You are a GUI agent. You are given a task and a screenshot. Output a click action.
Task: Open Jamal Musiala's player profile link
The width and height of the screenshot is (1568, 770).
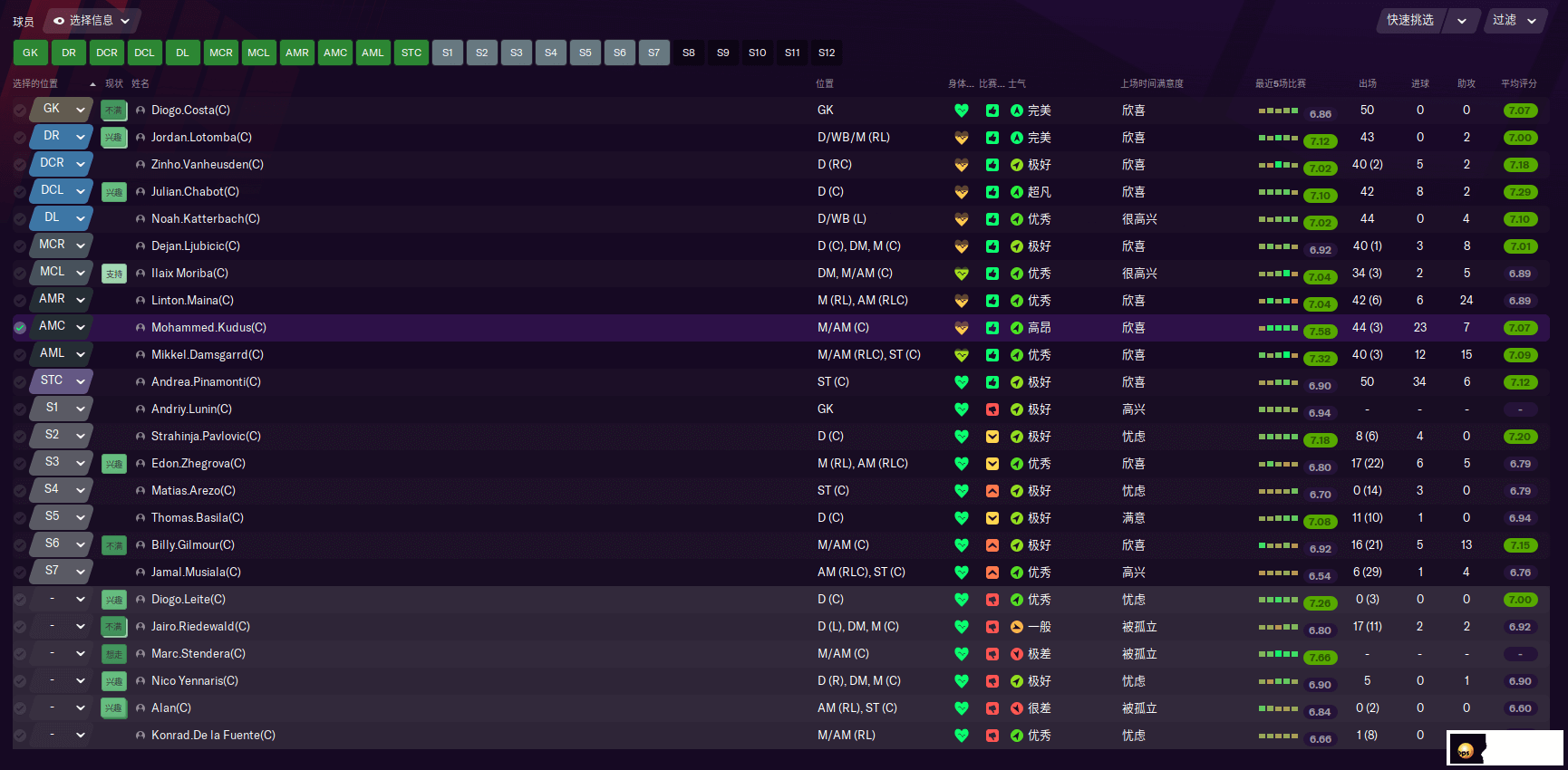(196, 573)
